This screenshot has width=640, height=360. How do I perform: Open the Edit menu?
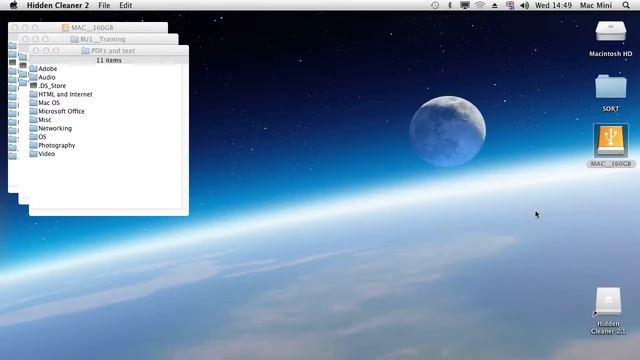(125, 5)
